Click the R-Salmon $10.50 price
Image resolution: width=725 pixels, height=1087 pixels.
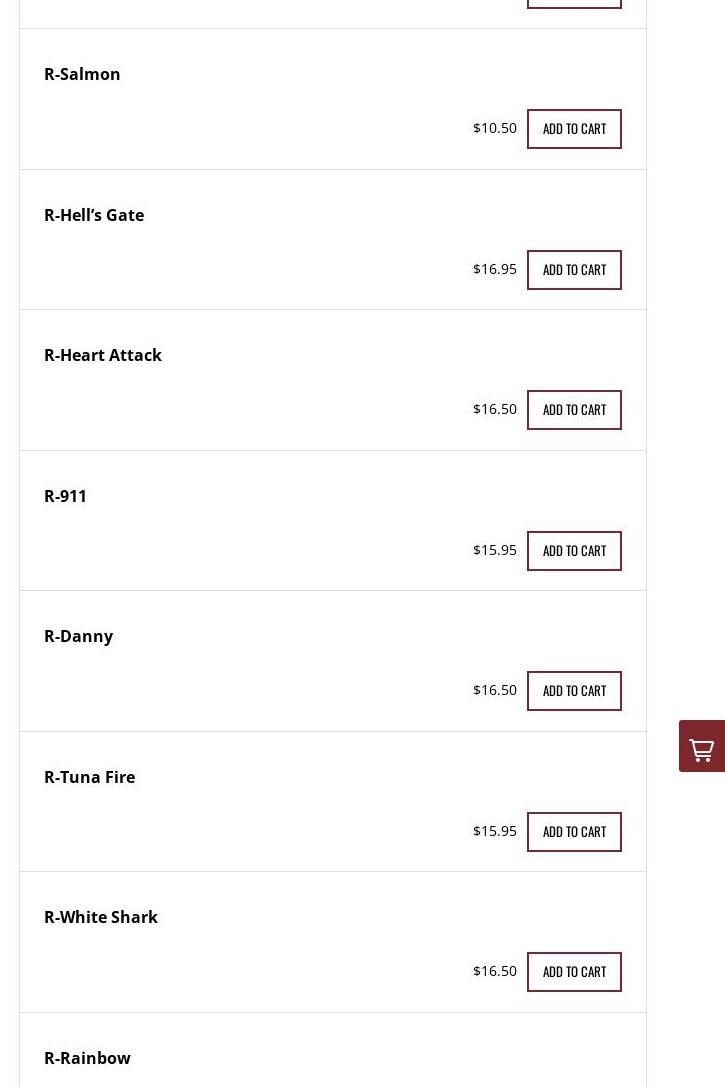[495, 128]
